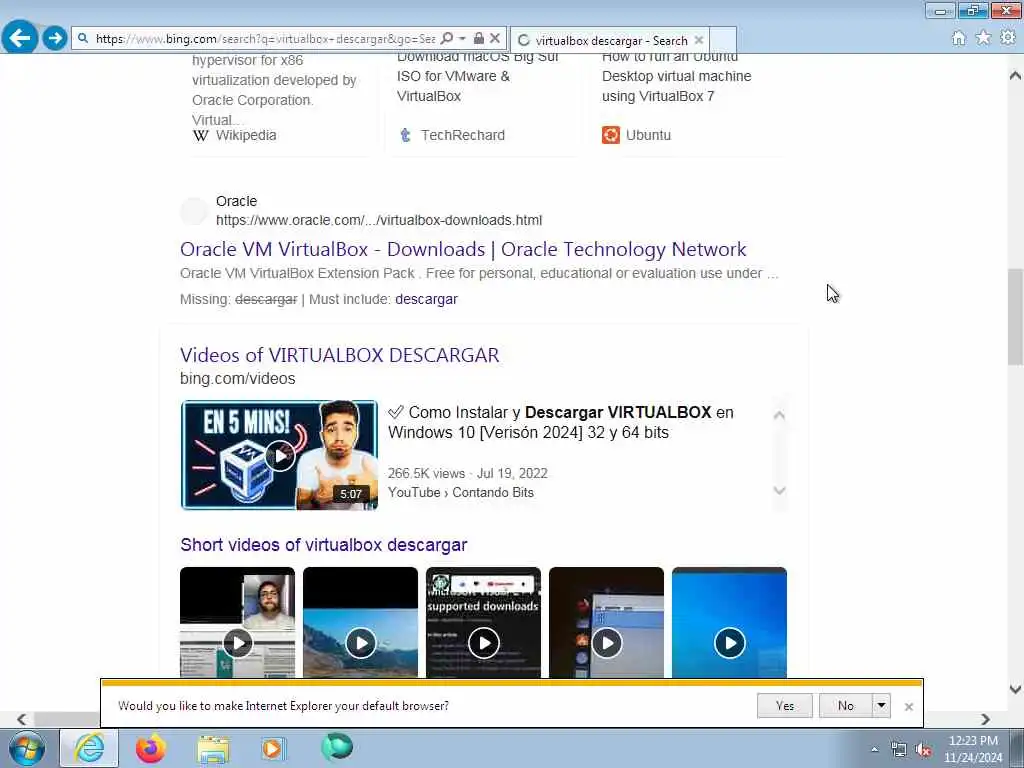The width and height of the screenshot is (1024, 768).
Task: Click the muted volume tray icon
Action: (x=923, y=750)
